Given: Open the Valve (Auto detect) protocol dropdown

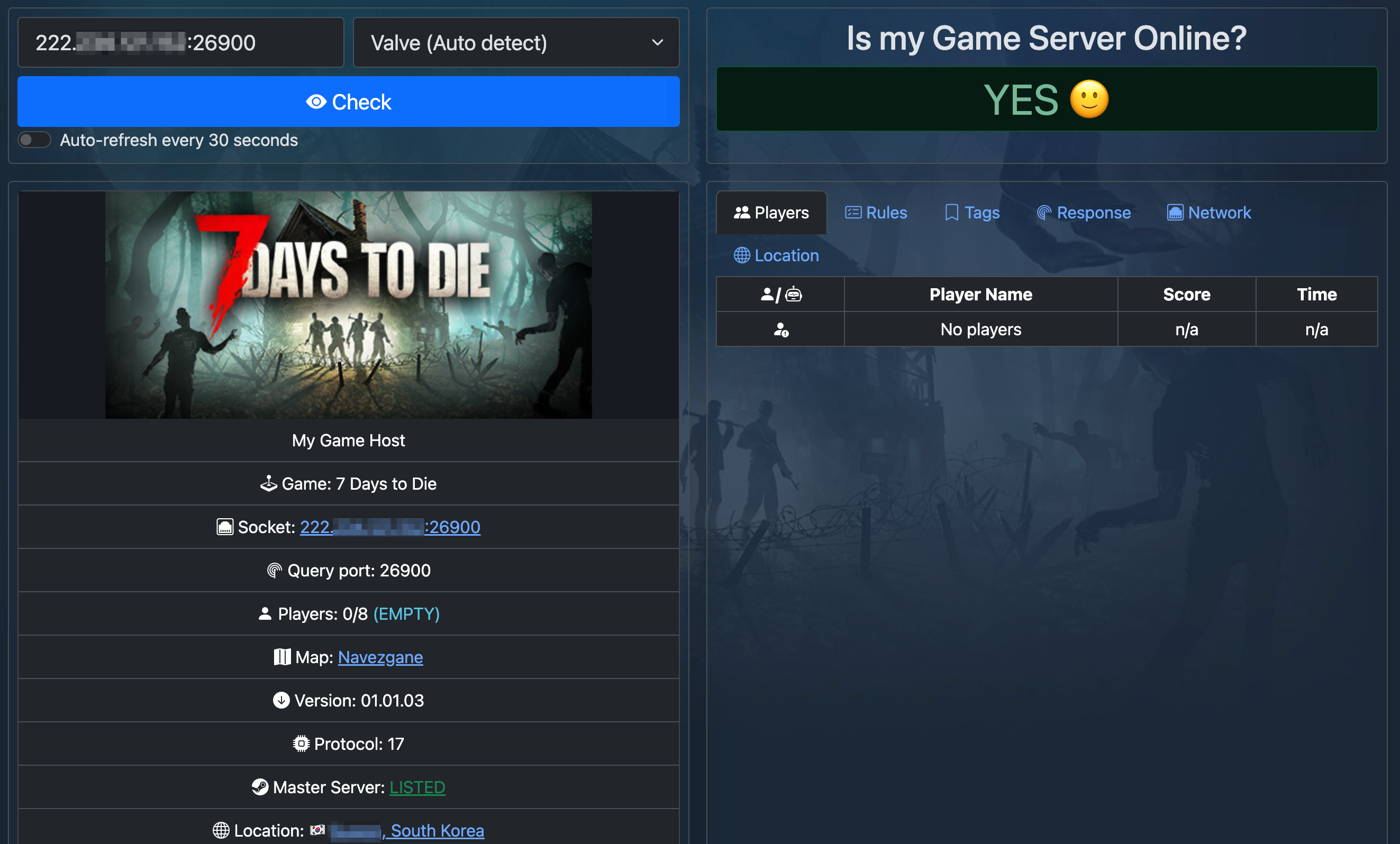Looking at the screenshot, I should (516, 43).
